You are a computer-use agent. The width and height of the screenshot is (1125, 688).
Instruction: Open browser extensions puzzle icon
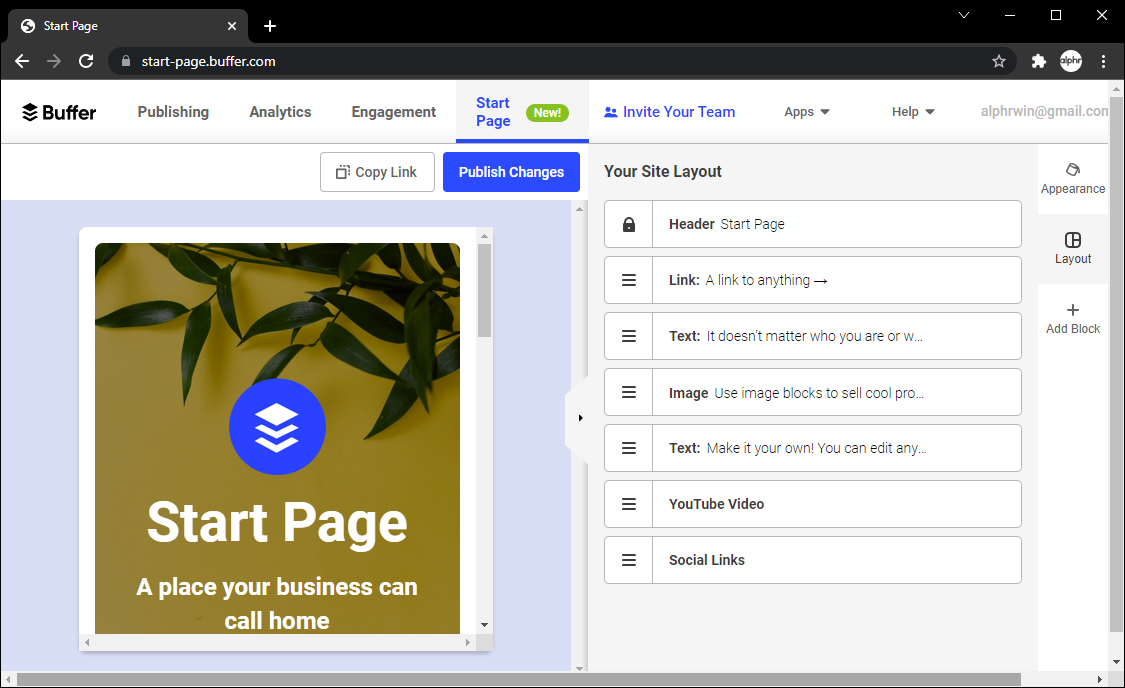tap(1038, 62)
